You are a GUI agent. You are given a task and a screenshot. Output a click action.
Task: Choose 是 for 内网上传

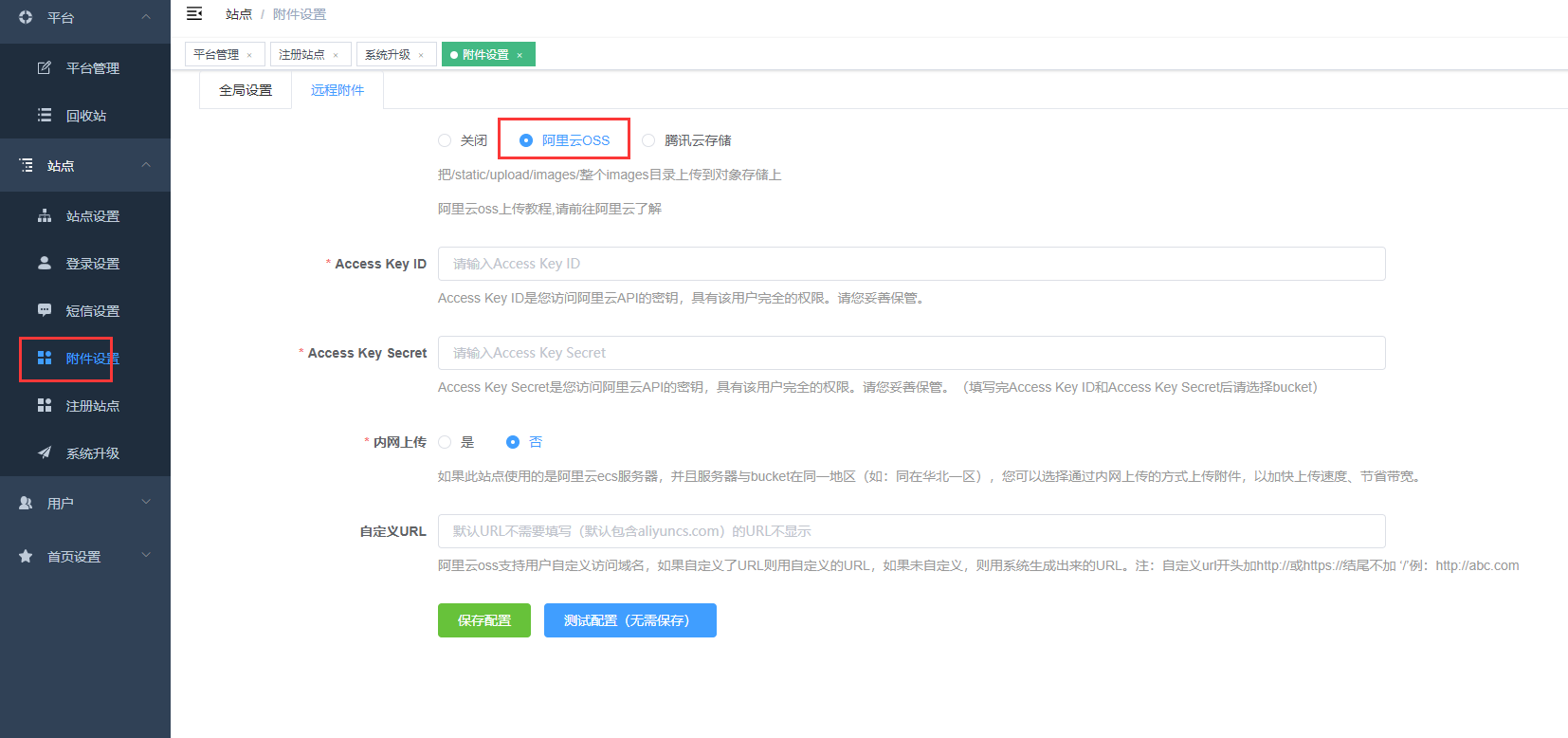(x=445, y=442)
